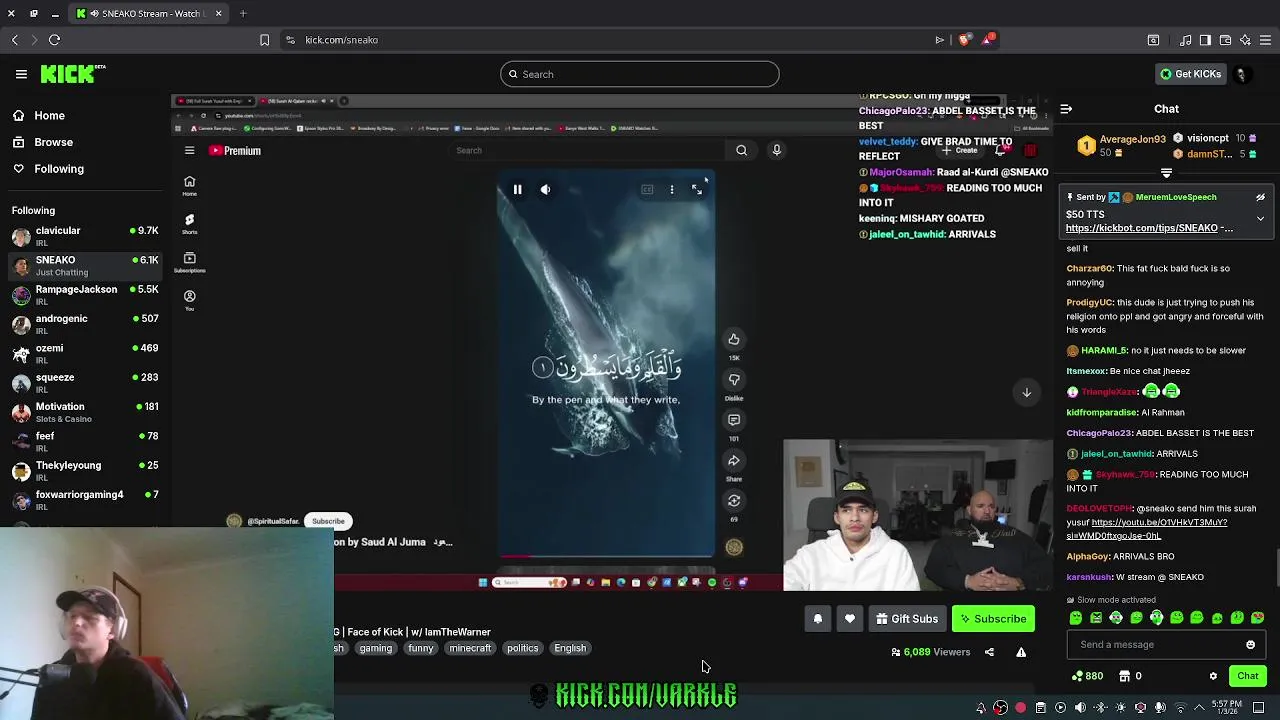Collapse the chat panel arrow icon
Viewport: 1280px width, 720px height.
pos(1066,109)
